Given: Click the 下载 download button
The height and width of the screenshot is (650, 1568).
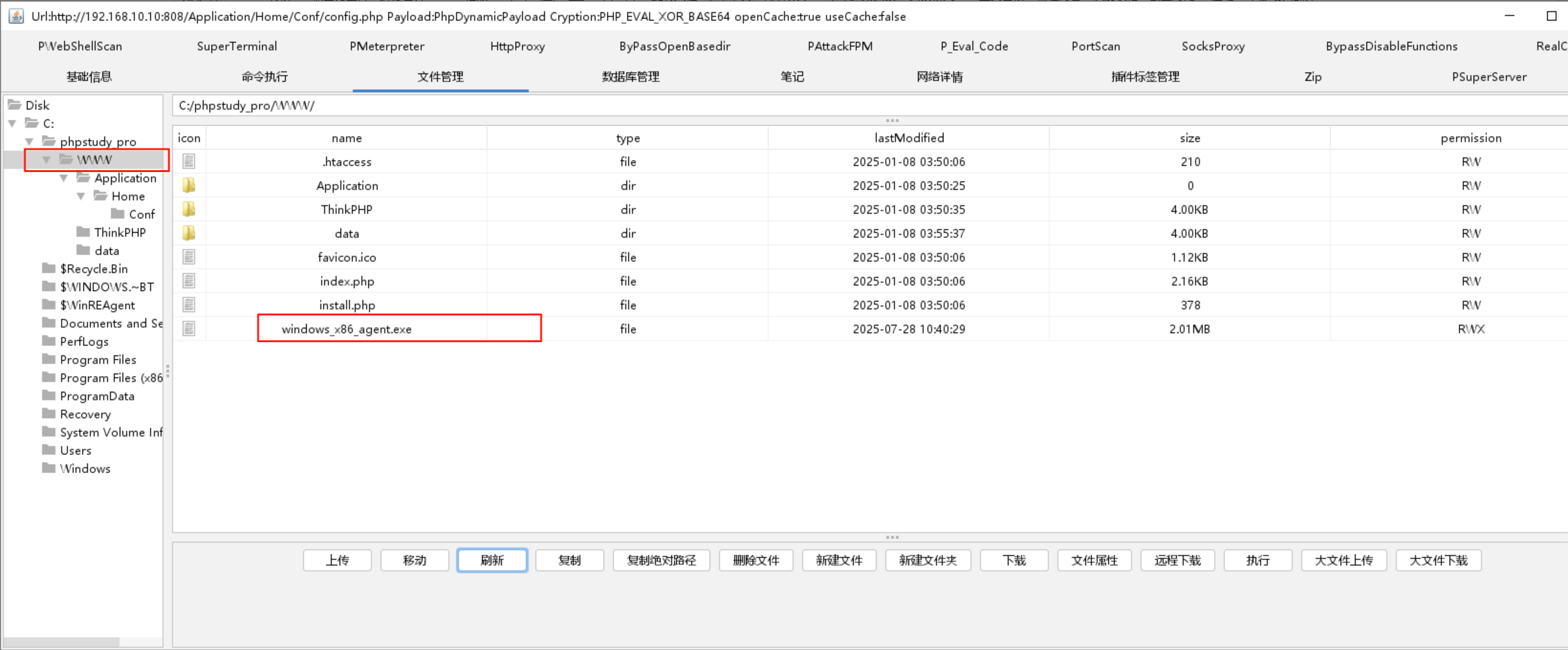Looking at the screenshot, I should (1014, 560).
